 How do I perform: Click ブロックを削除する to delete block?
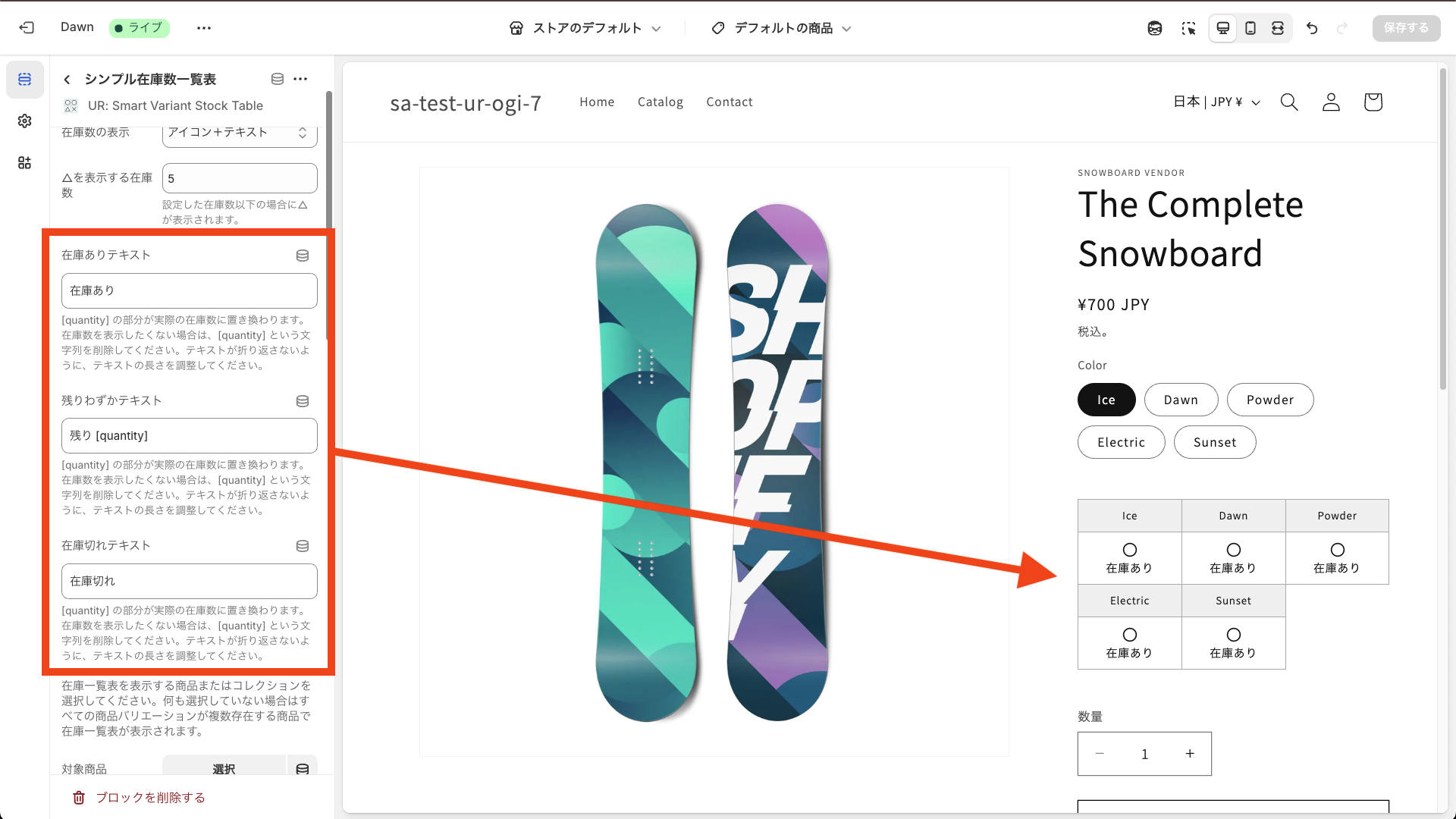pos(140,798)
